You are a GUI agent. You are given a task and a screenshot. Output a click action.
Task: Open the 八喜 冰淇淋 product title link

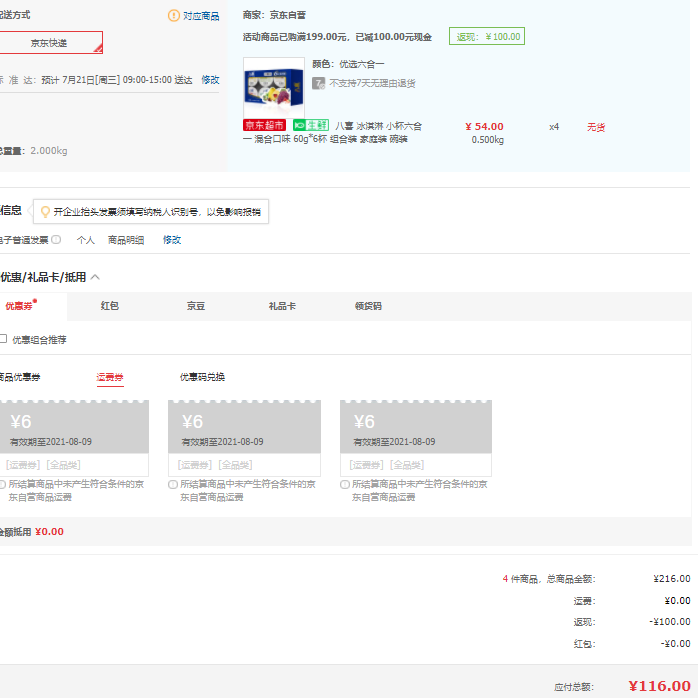click(332, 133)
